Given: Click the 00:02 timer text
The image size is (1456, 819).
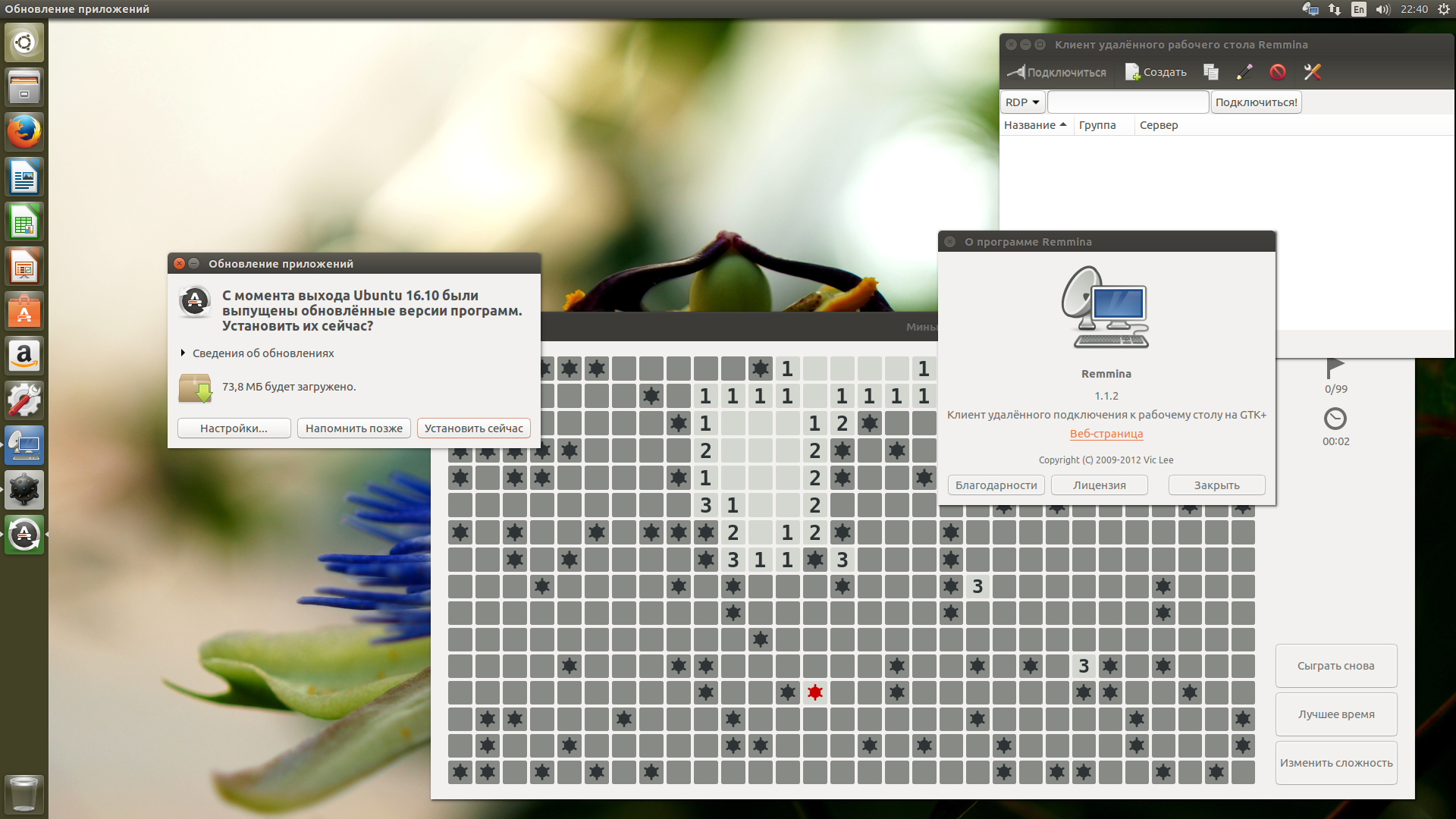Looking at the screenshot, I should (x=1336, y=441).
